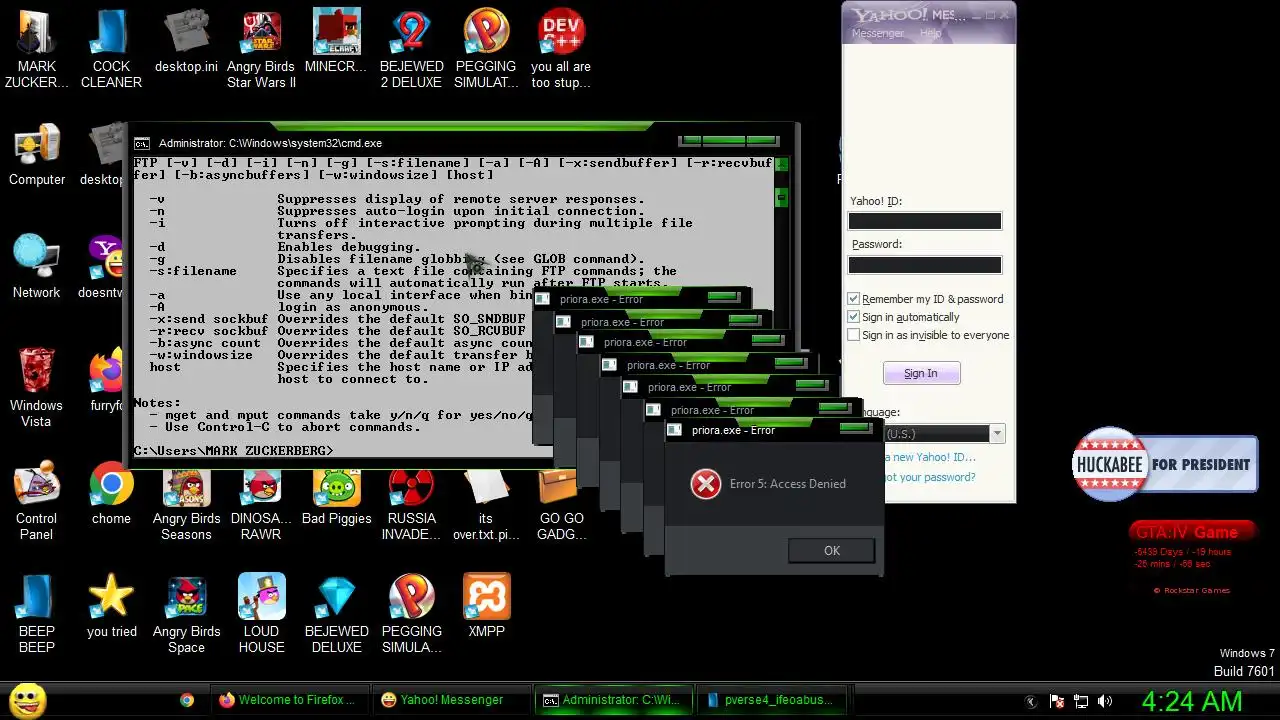This screenshot has width=1280, height=720.
Task: Launch Angry Birds Space
Action: pyautogui.click(x=186, y=614)
